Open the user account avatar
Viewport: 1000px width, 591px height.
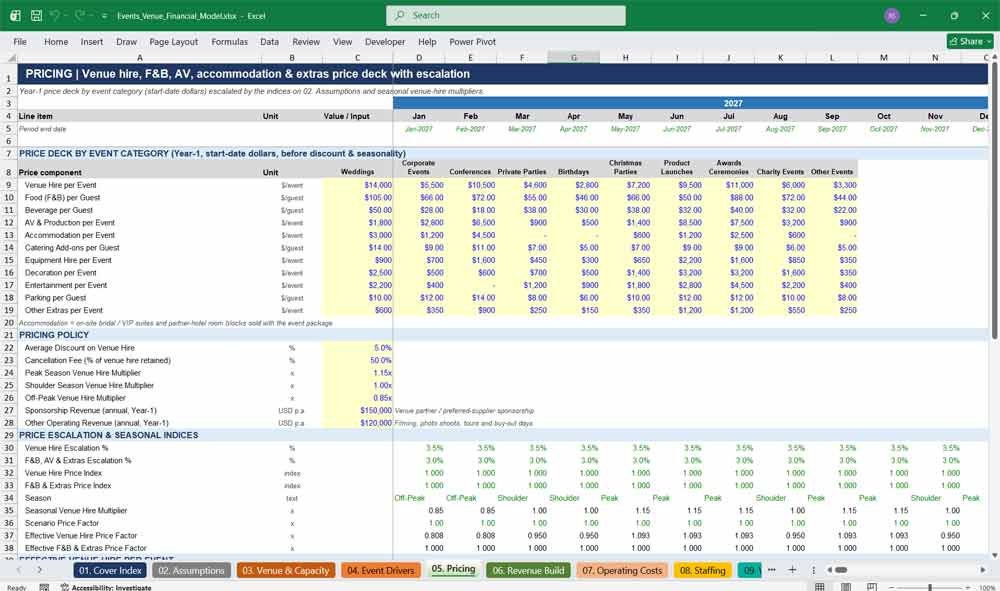tap(892, 15)
